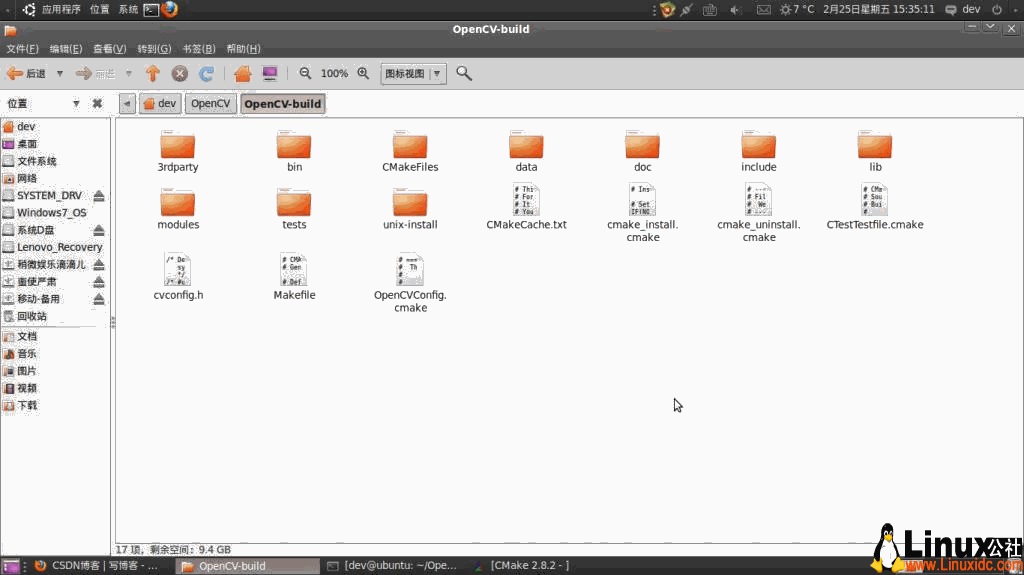Click the Stop loading icon
The width and height of the screenshot is (1024, 575).
(180, 73)
